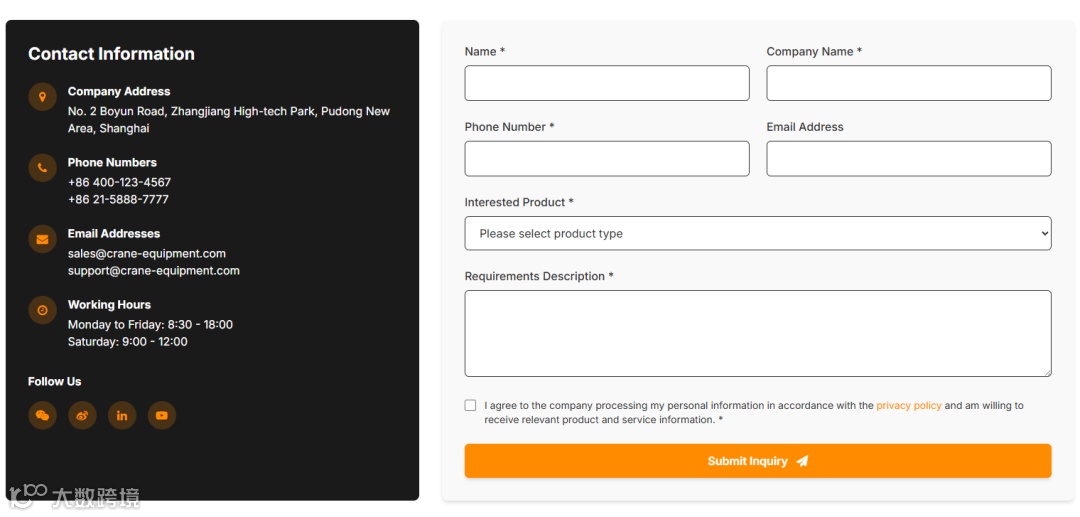
Task: Click the Phone Numbers handset icon
Action: tap(42, 168)
